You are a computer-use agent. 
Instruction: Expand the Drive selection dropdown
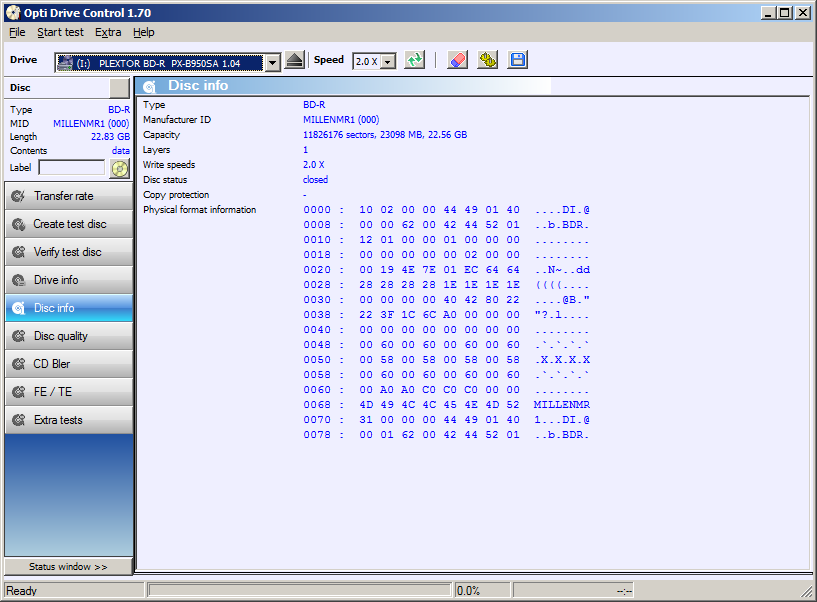coord(272,63)
